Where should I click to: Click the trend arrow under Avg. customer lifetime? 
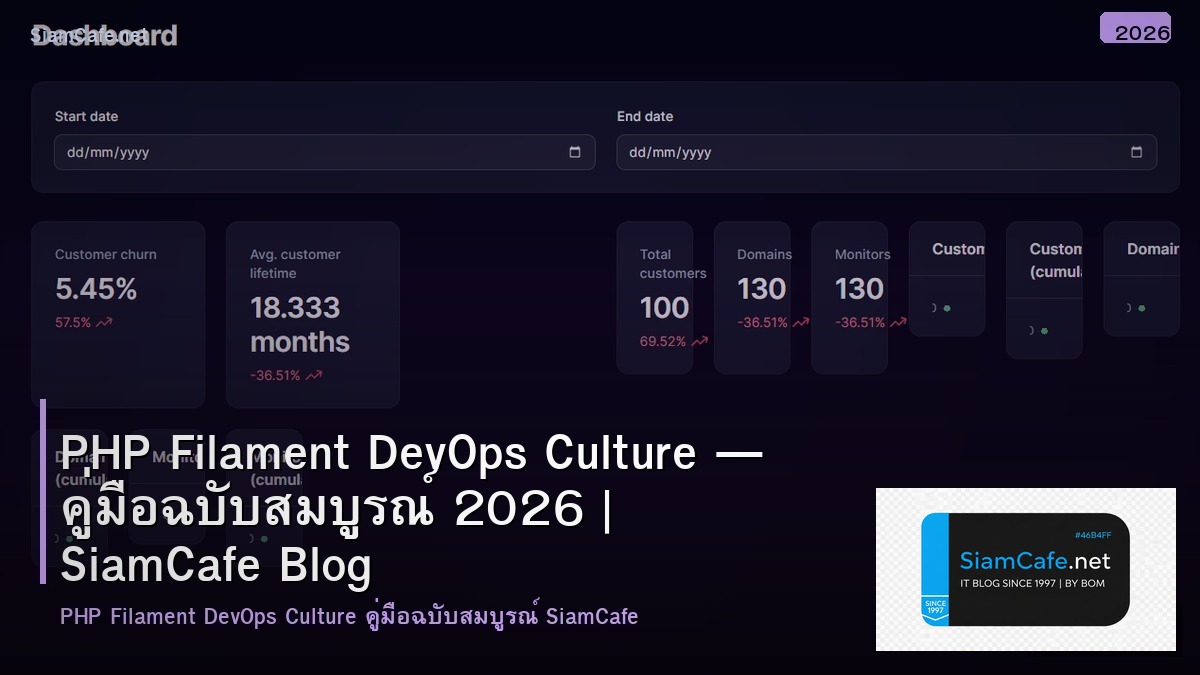point(312,375)
